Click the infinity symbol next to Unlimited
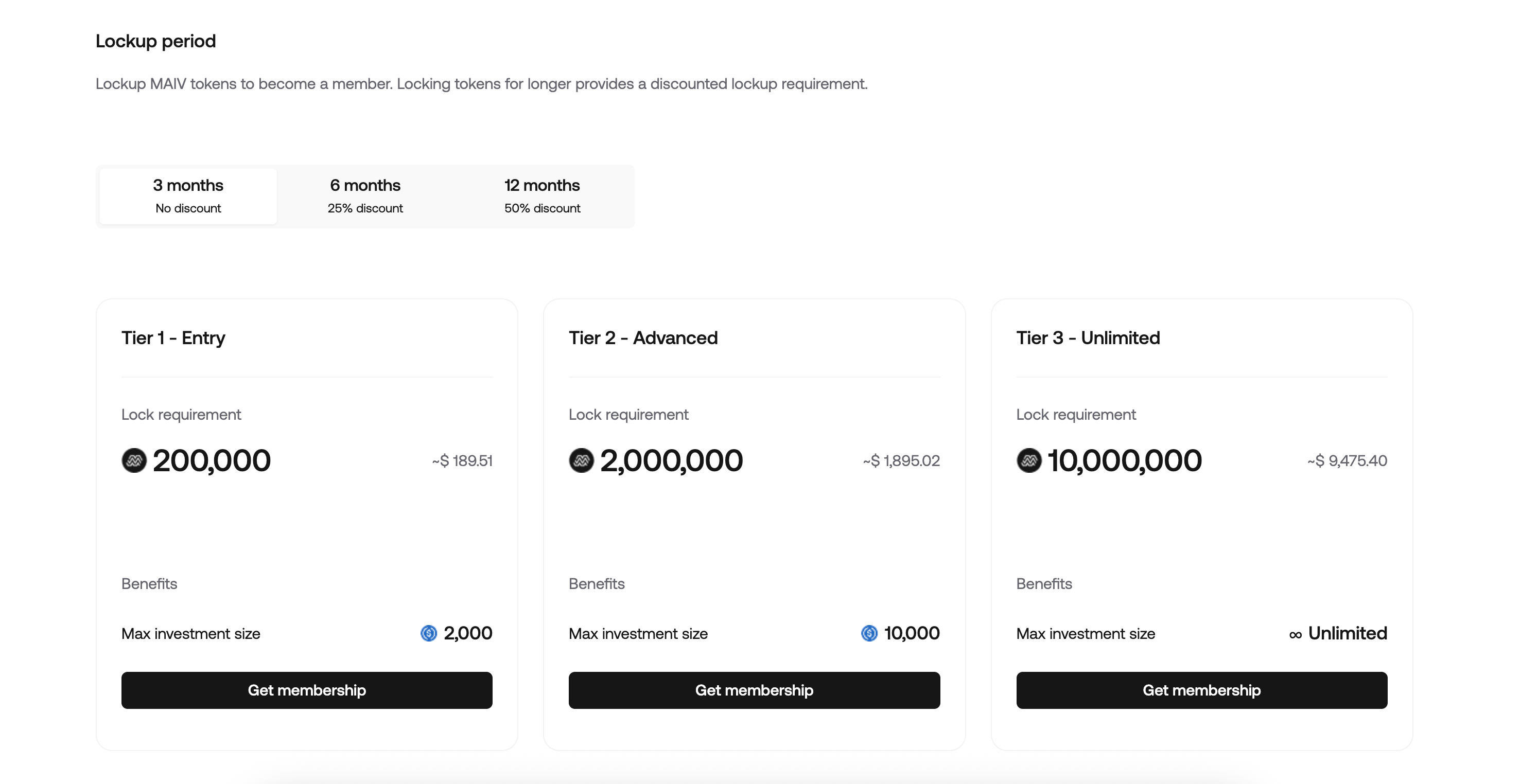Viewport: 1538px width, 784px height. 1295,635
